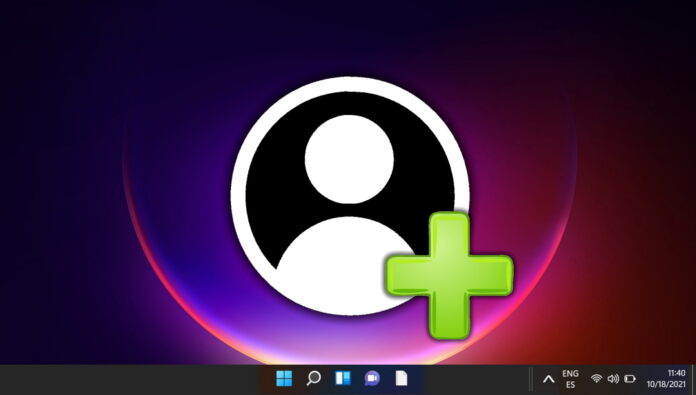Open the Windows Start menu
This screenshot has width=696, height=395.
click(284, 379)
